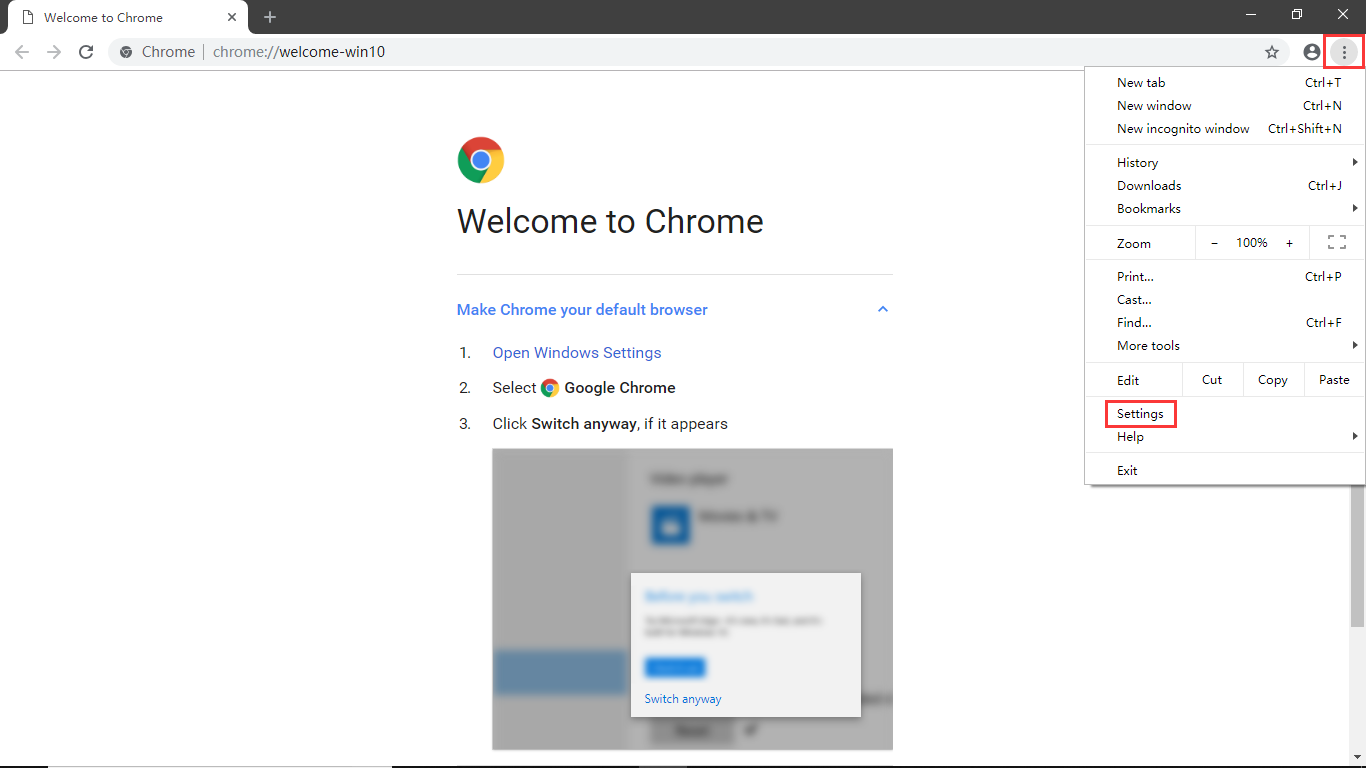Increase zoom with the plus button

1289,243
